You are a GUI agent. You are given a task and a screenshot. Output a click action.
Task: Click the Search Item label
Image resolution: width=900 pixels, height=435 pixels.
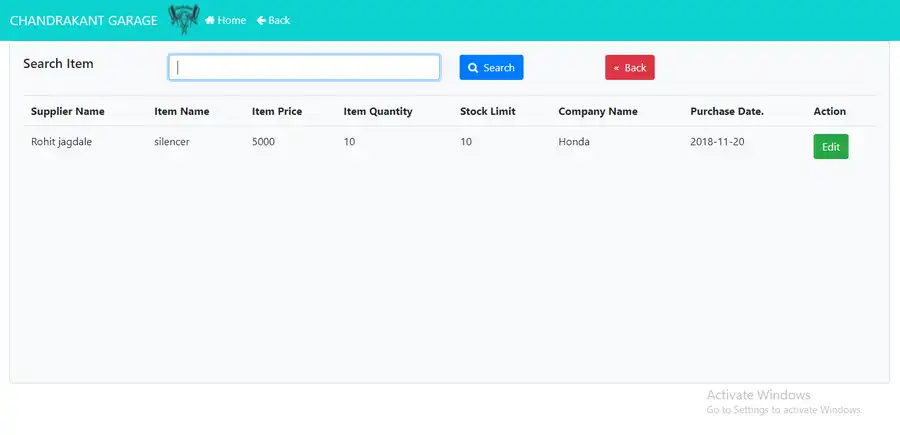[58, 64]
